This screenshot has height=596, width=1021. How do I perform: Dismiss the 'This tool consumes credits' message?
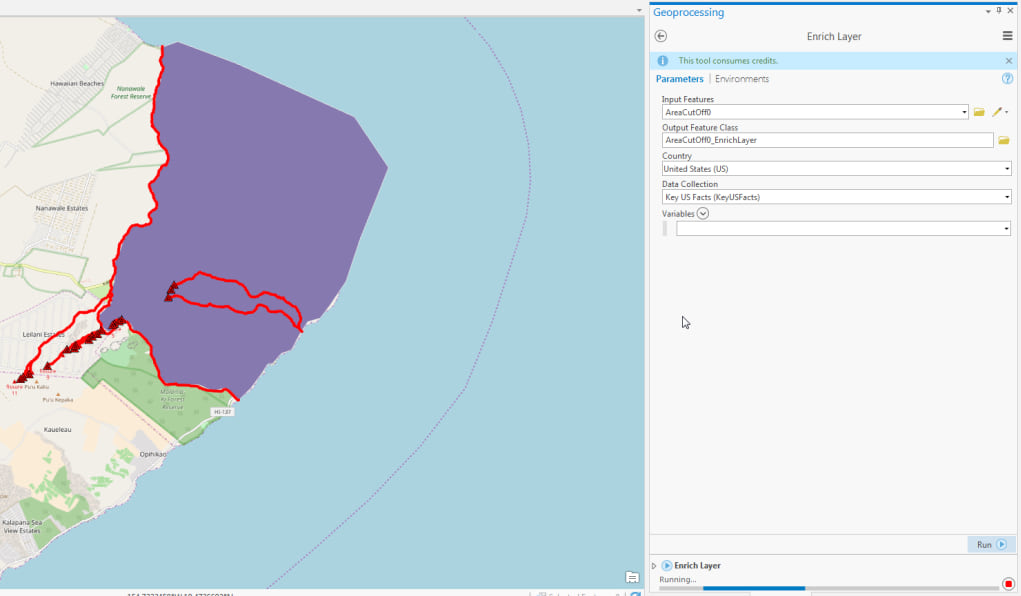(1009, 61)
